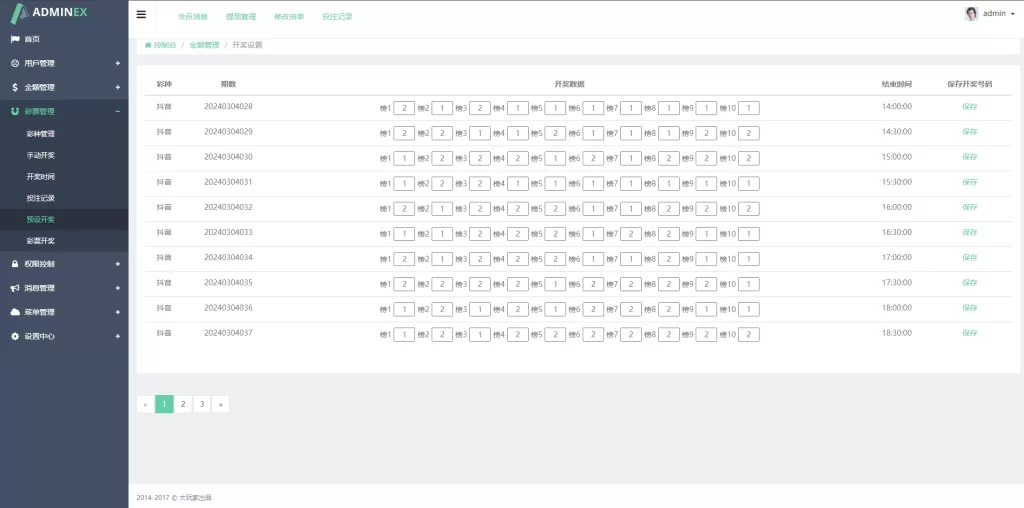The image size is (1024, 508).
Task: Click the 榜1 input for period 20240304030
Action: coord(403,158)
